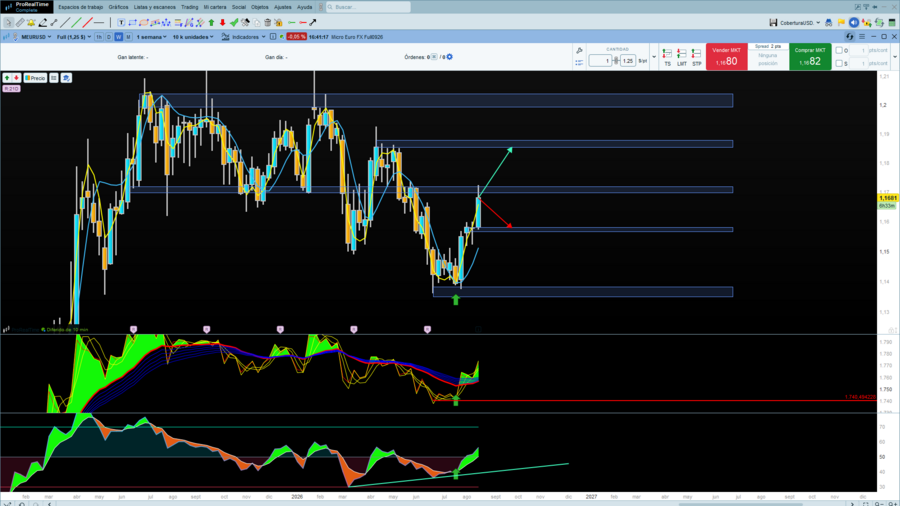Open the MEURUSD instrument dropdown
The image size is (900, 506).
36,37
